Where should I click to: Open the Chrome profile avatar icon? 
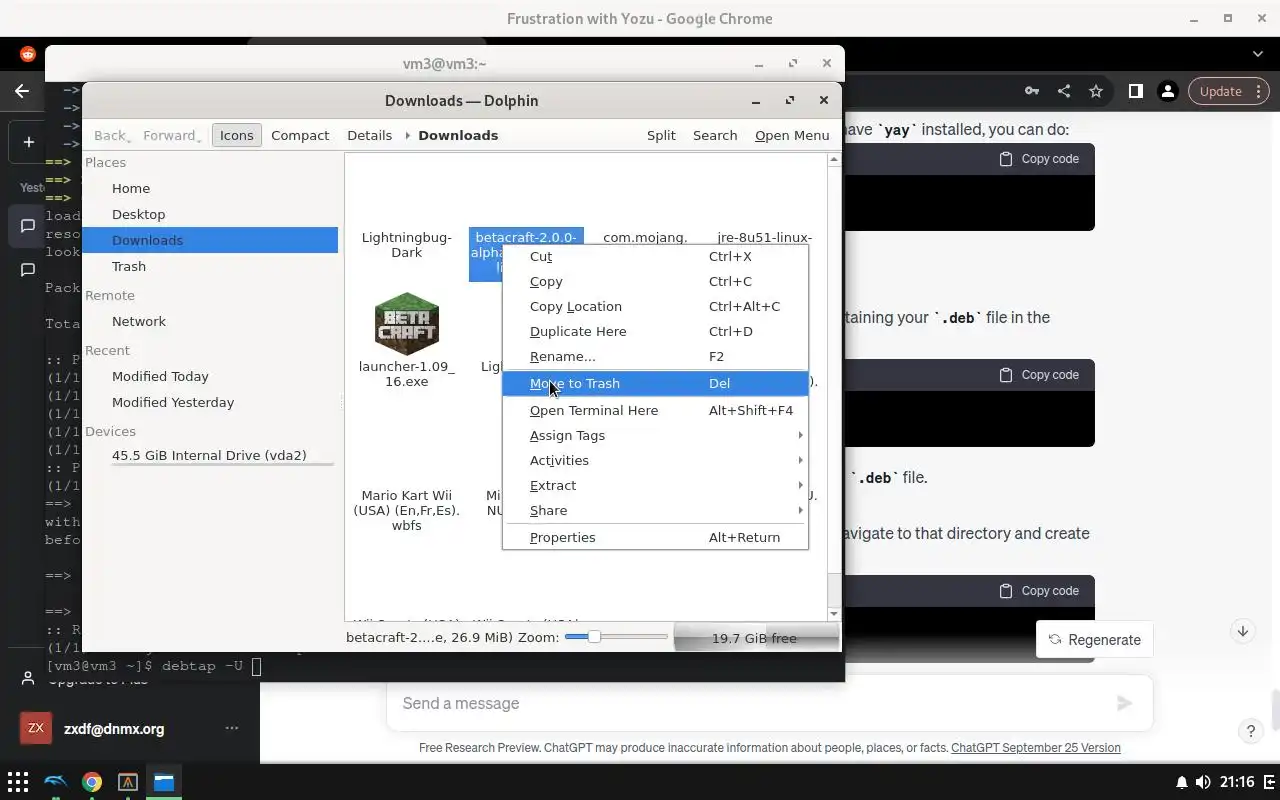coord(1167,91)
